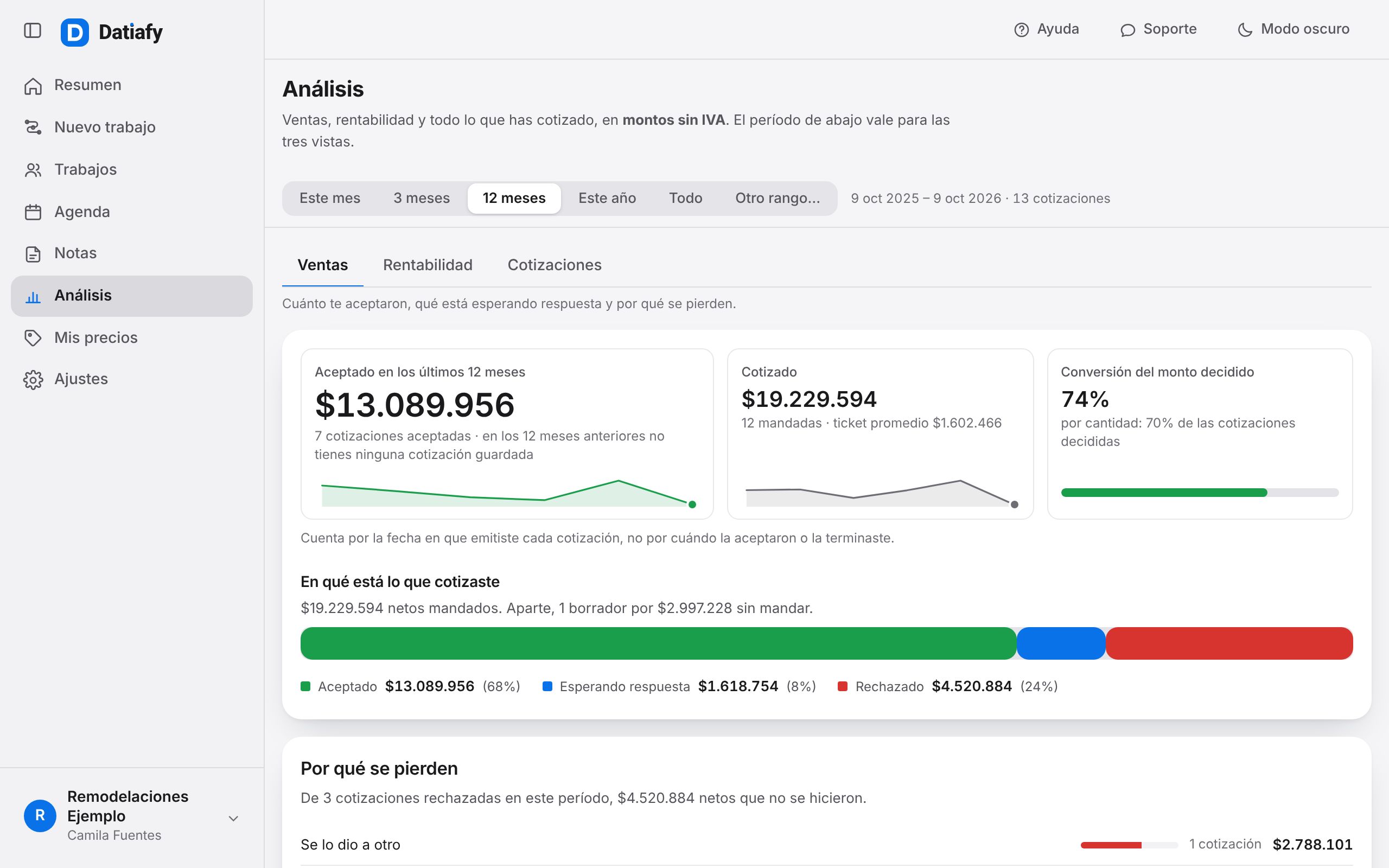Image resolution: width=1389 pixels, height=868 pixels.
Task: Expand the Remodelaciones Ejemplo account chevron
Action: point(234,818)
